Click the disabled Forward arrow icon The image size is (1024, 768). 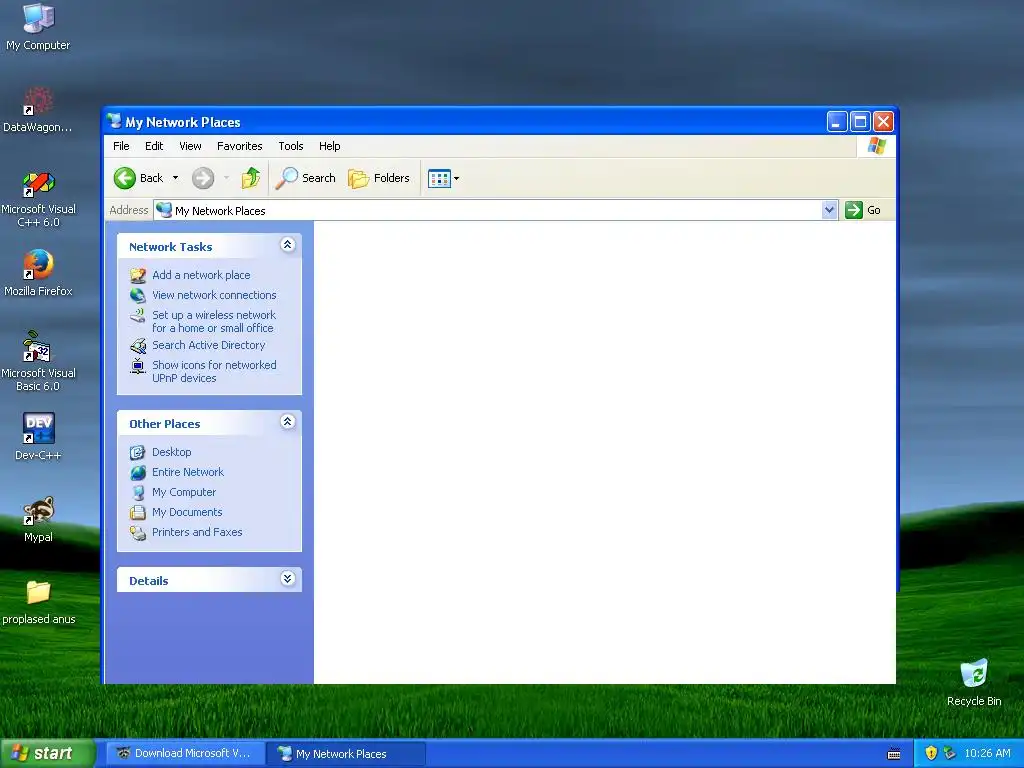(x=202, y=178)
